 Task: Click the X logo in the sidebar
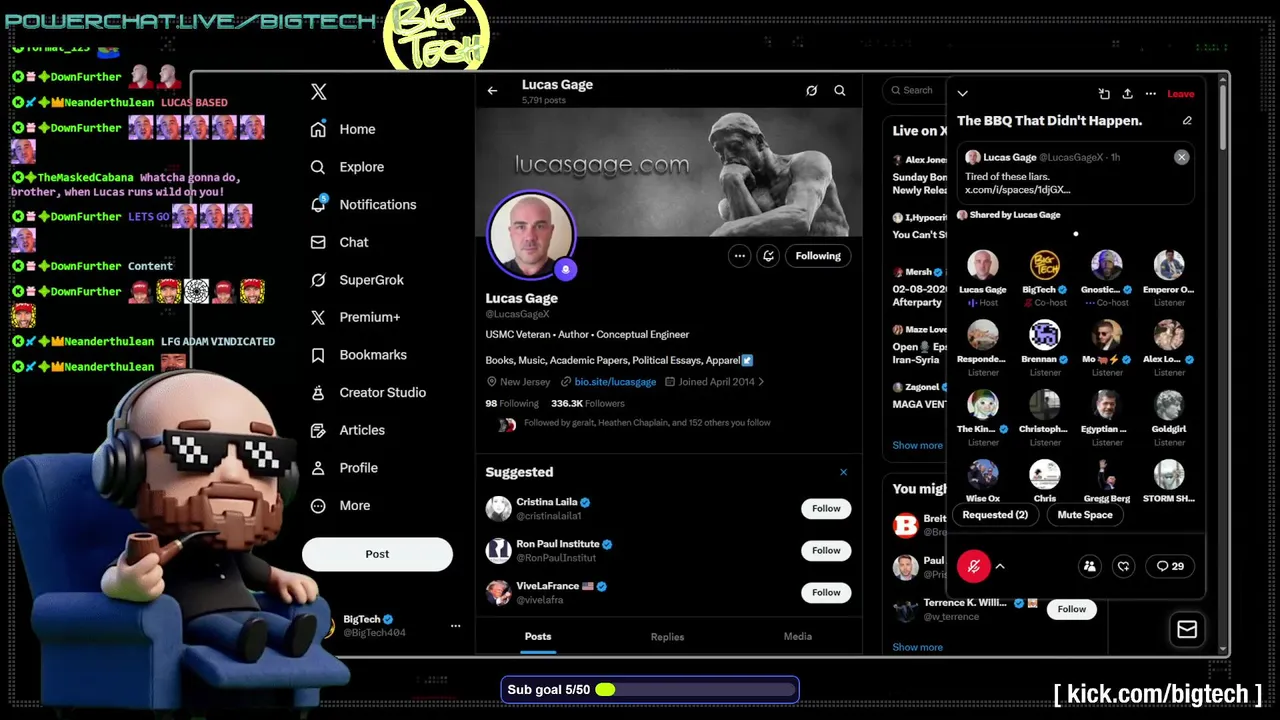(318, 92)
